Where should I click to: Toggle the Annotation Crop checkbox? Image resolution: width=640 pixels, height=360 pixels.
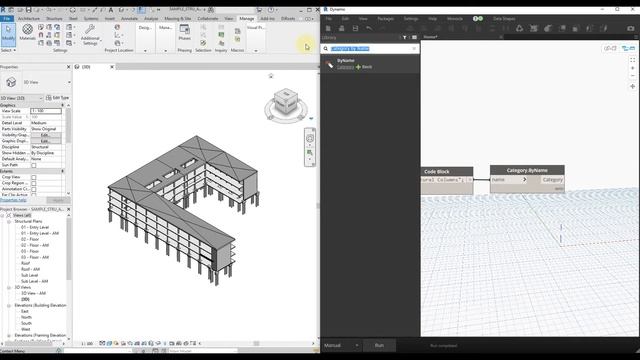click(x=34, y=189)
